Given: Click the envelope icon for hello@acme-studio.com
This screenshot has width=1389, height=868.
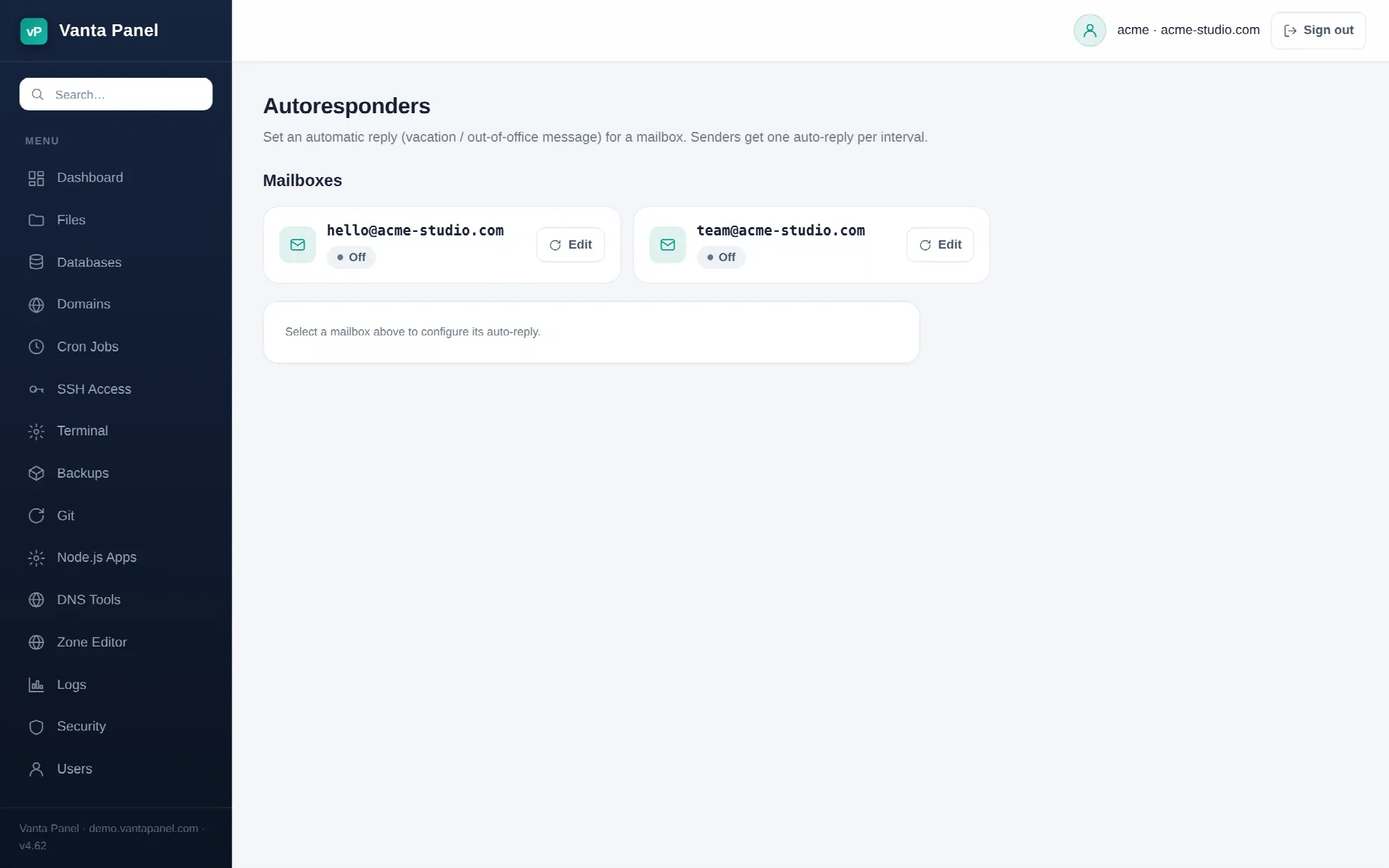Looking at the screenshot, I should point(297,244).
